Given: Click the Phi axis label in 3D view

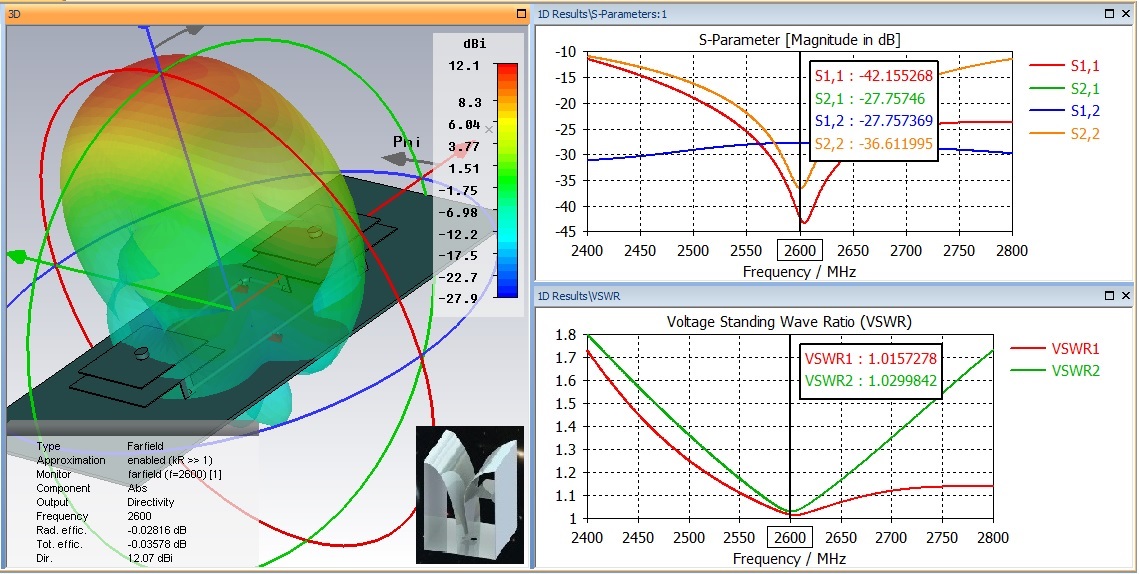Looking at the screenshot, I should pos(407,142).
